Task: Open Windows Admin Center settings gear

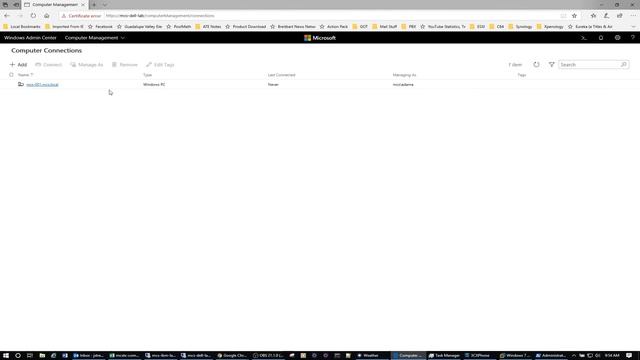Action: coord(618,38)
